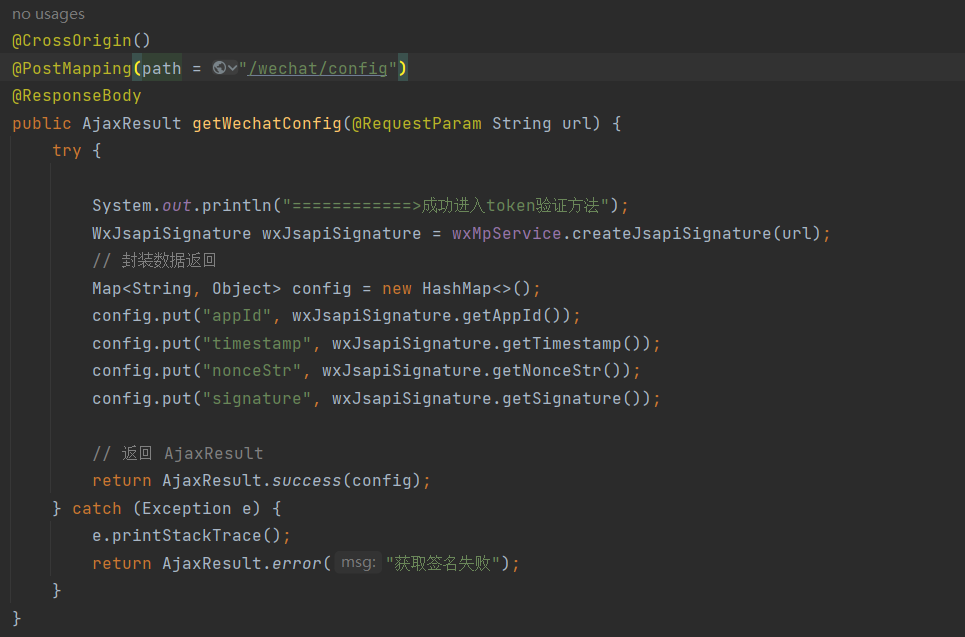Click the wxMpService field reference
965x637 pixels.
click(x=507, y=233)
